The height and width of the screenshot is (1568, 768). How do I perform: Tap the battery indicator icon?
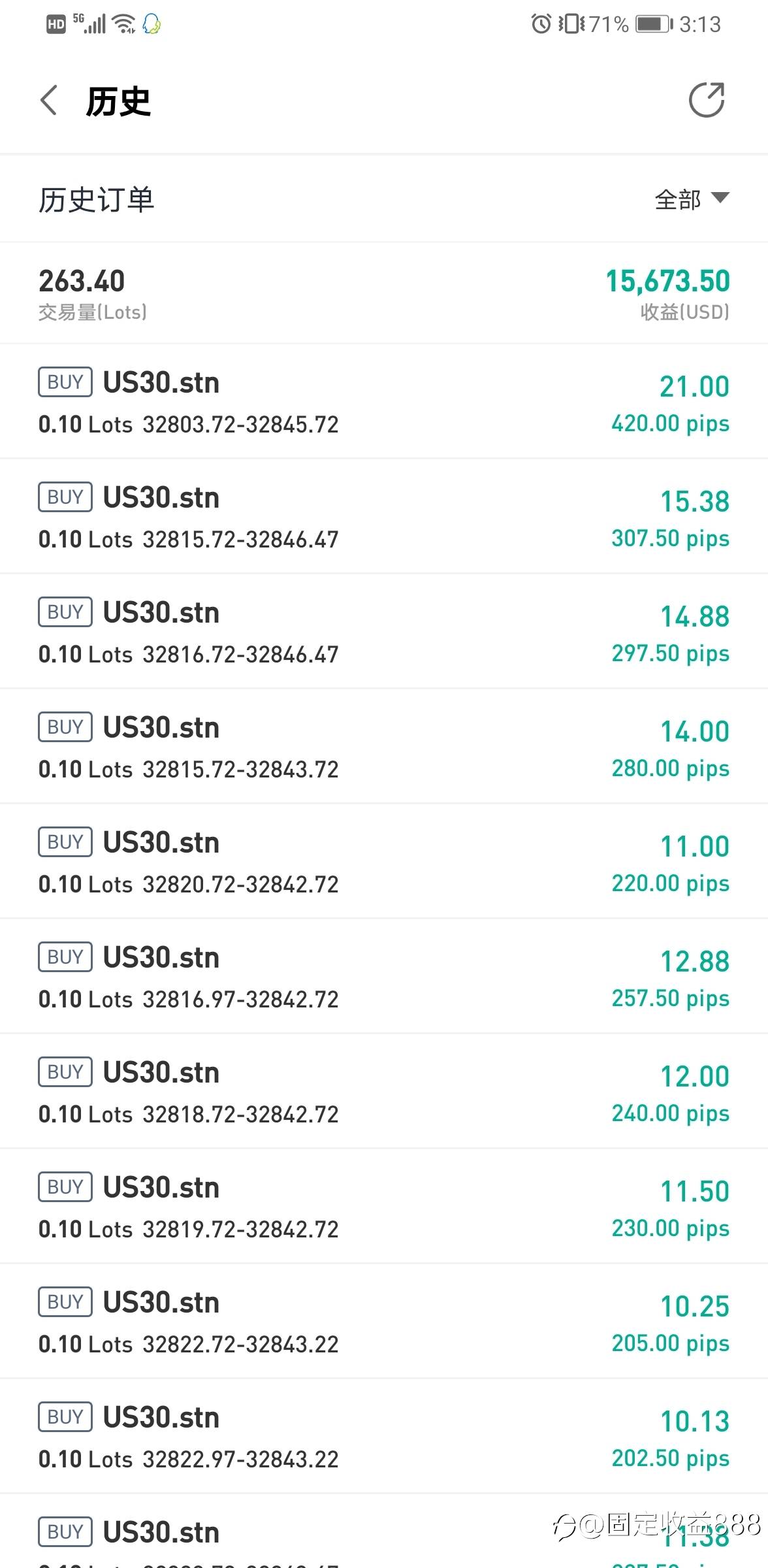654,24
